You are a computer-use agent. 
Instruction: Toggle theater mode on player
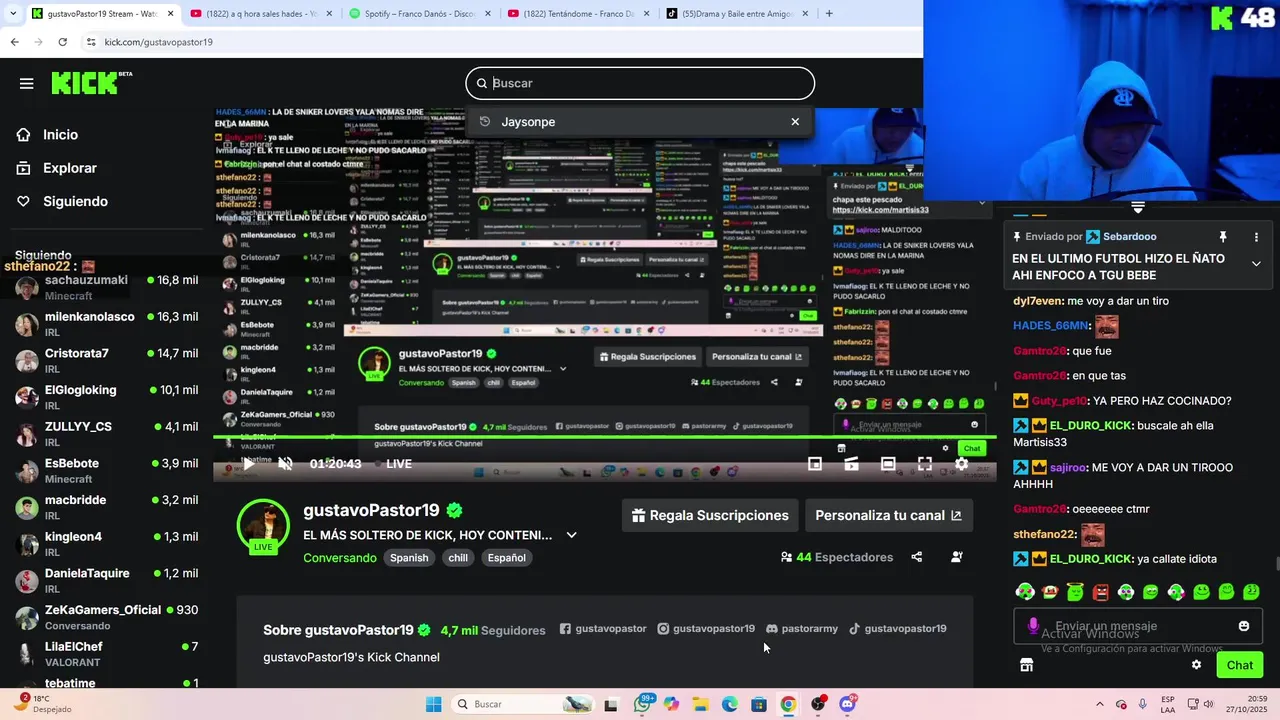(888, 464)
